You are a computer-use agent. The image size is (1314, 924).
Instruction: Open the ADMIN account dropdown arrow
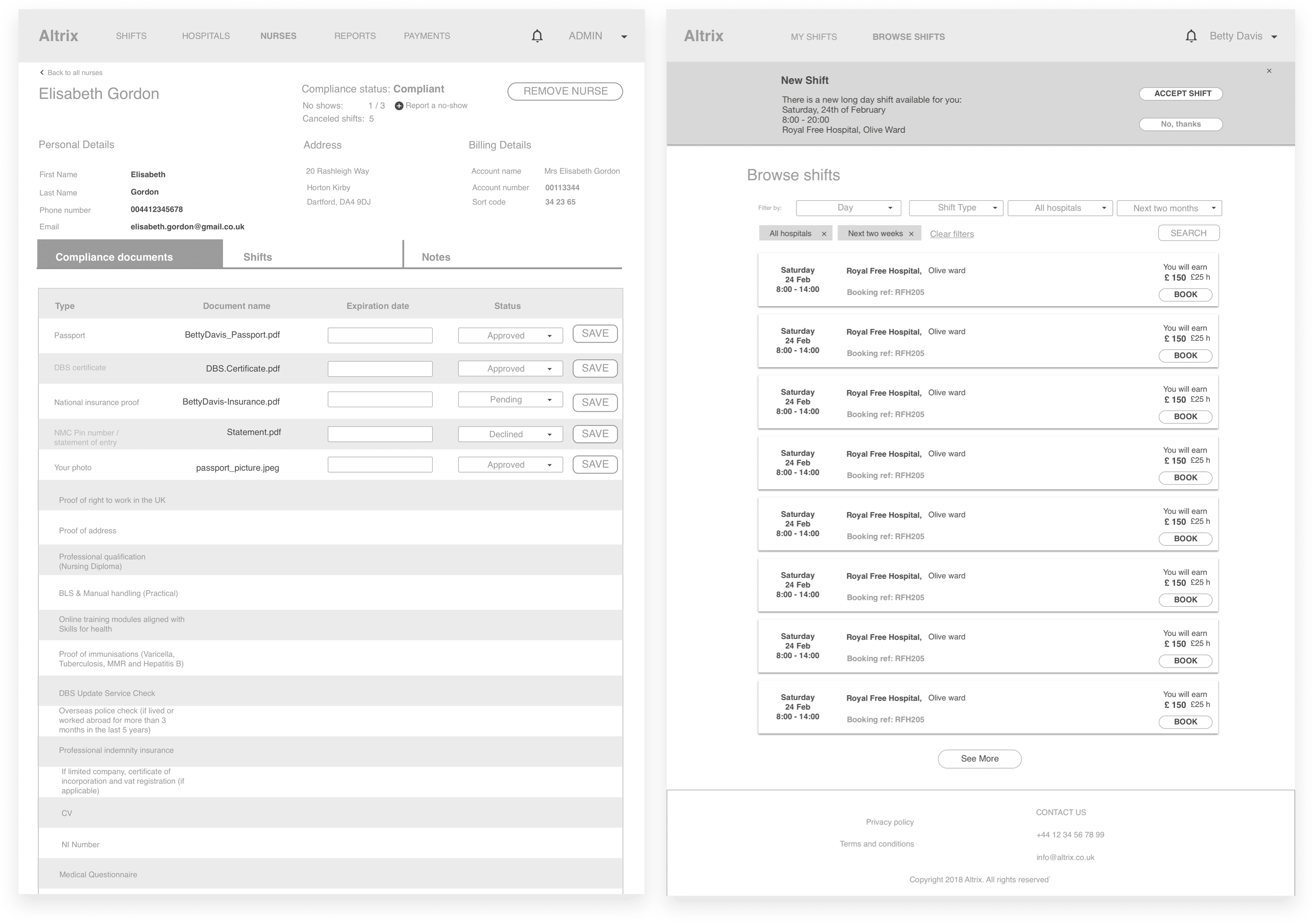tap(624, 36)
